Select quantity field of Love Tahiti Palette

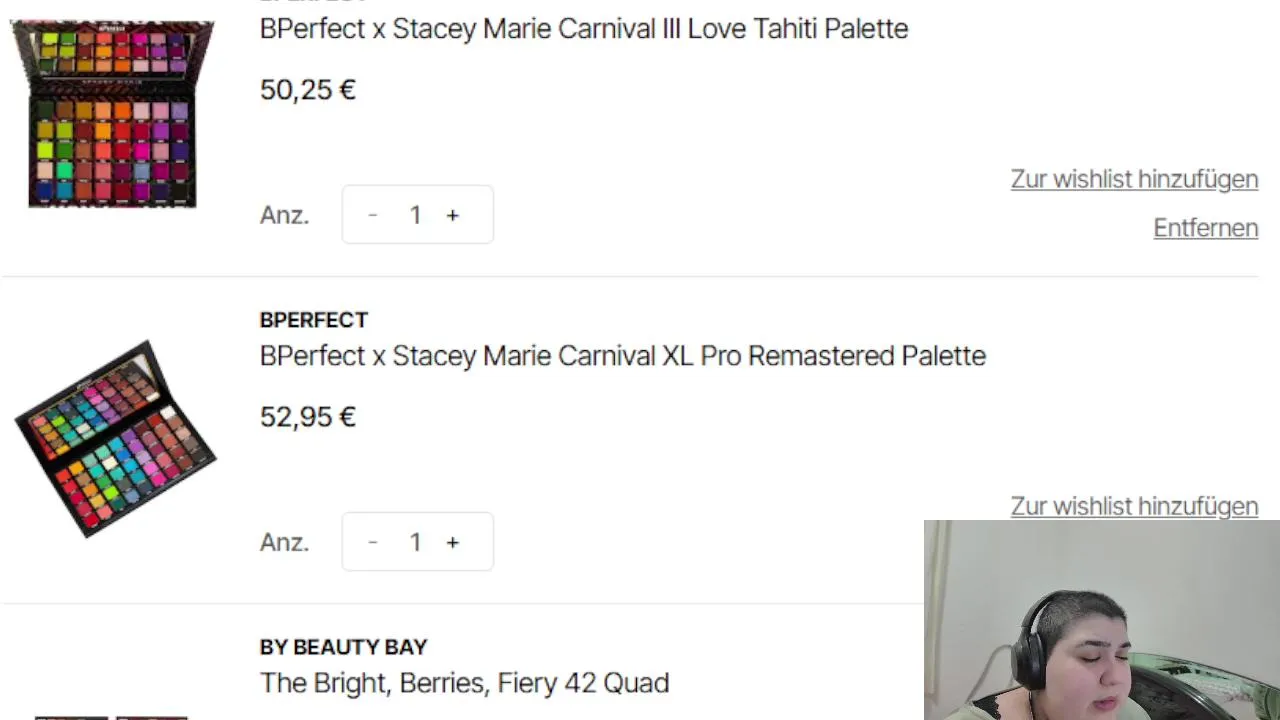(x=415, y=215)
